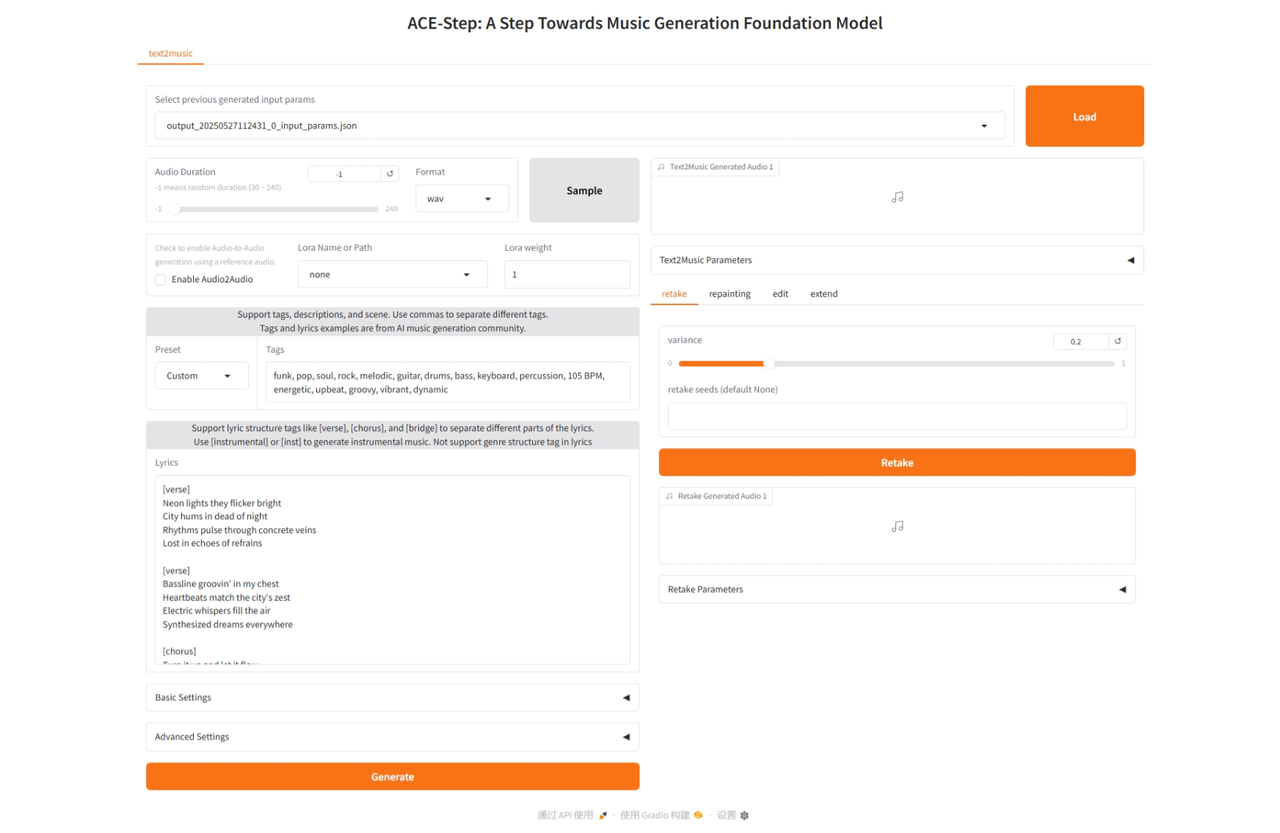Click the settings gear icon in footer
Image resolution: width=1280 pixels, height=833 pixels.
744,815
